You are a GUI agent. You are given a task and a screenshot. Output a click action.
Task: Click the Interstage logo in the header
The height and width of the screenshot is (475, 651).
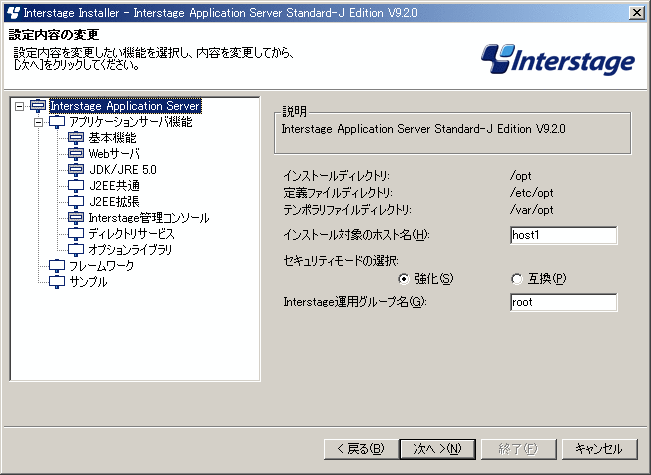tap(558, 59)
